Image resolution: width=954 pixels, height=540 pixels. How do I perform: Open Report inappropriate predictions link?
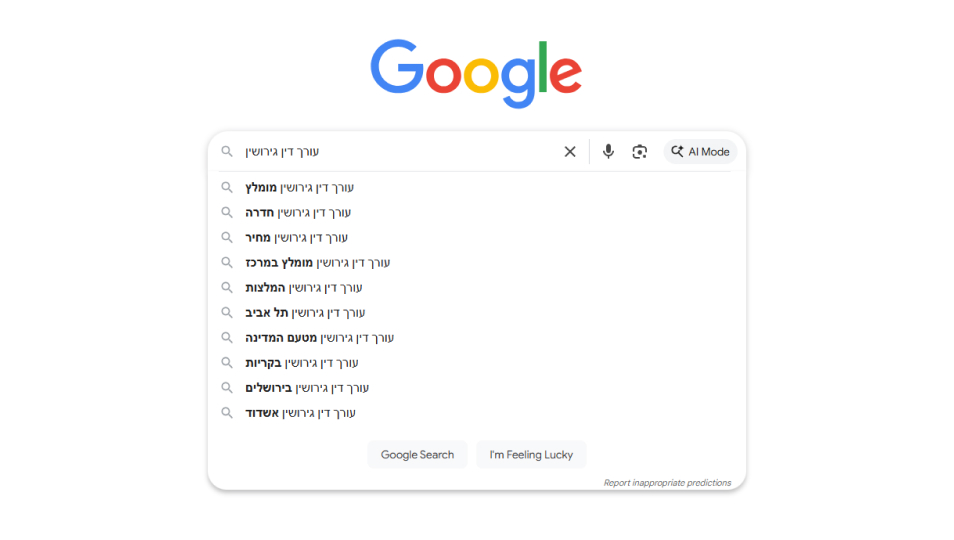point(667,483)
